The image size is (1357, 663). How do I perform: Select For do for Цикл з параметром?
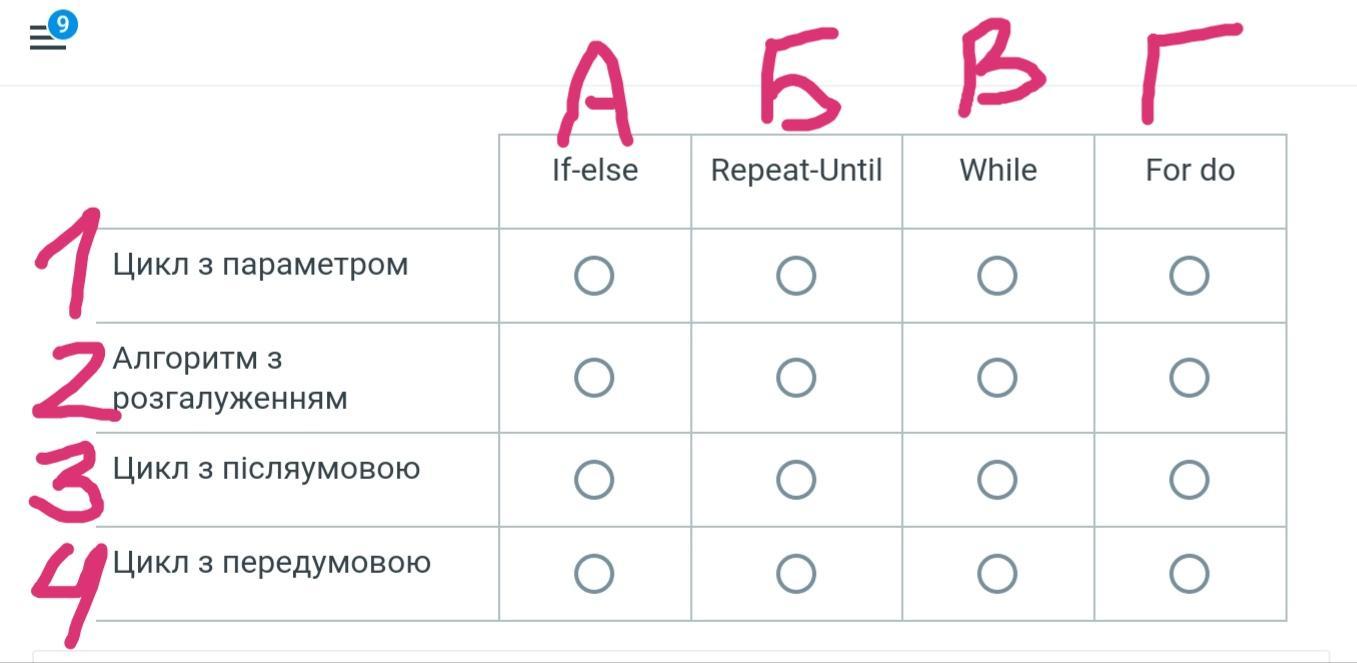1189,275
